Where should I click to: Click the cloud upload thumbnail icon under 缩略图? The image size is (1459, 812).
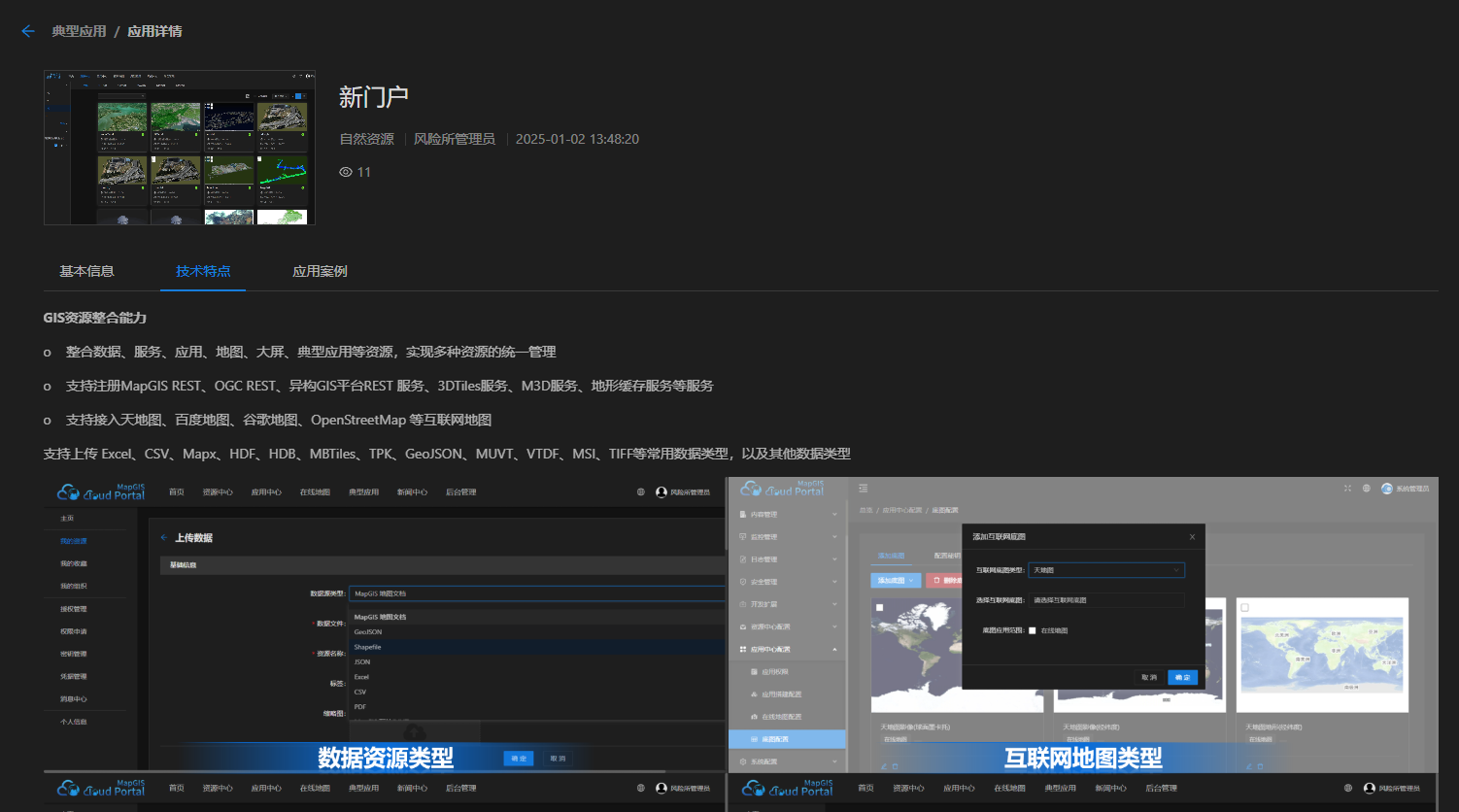414,732
